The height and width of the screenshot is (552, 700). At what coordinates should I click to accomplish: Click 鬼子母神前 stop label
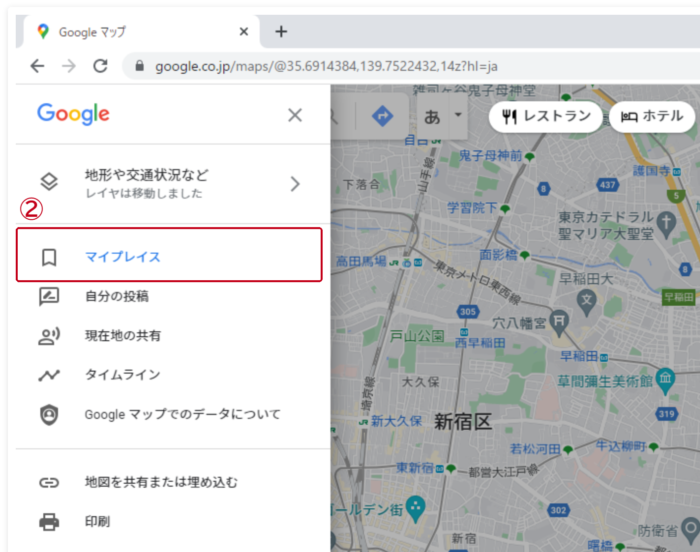click(491, 156)
